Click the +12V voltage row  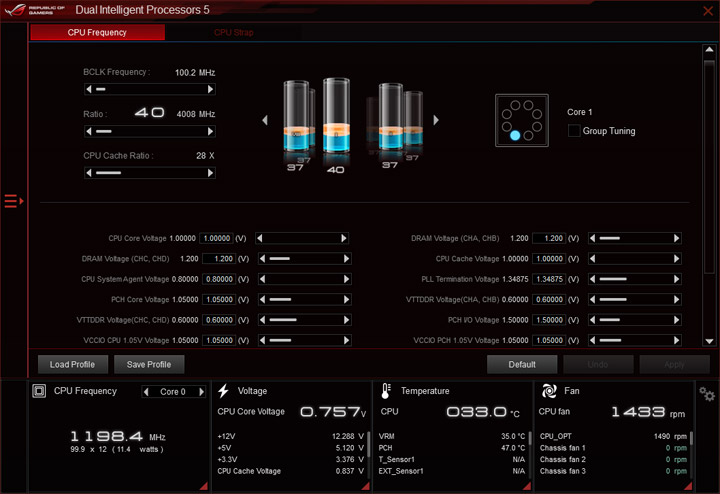[291, 436]
